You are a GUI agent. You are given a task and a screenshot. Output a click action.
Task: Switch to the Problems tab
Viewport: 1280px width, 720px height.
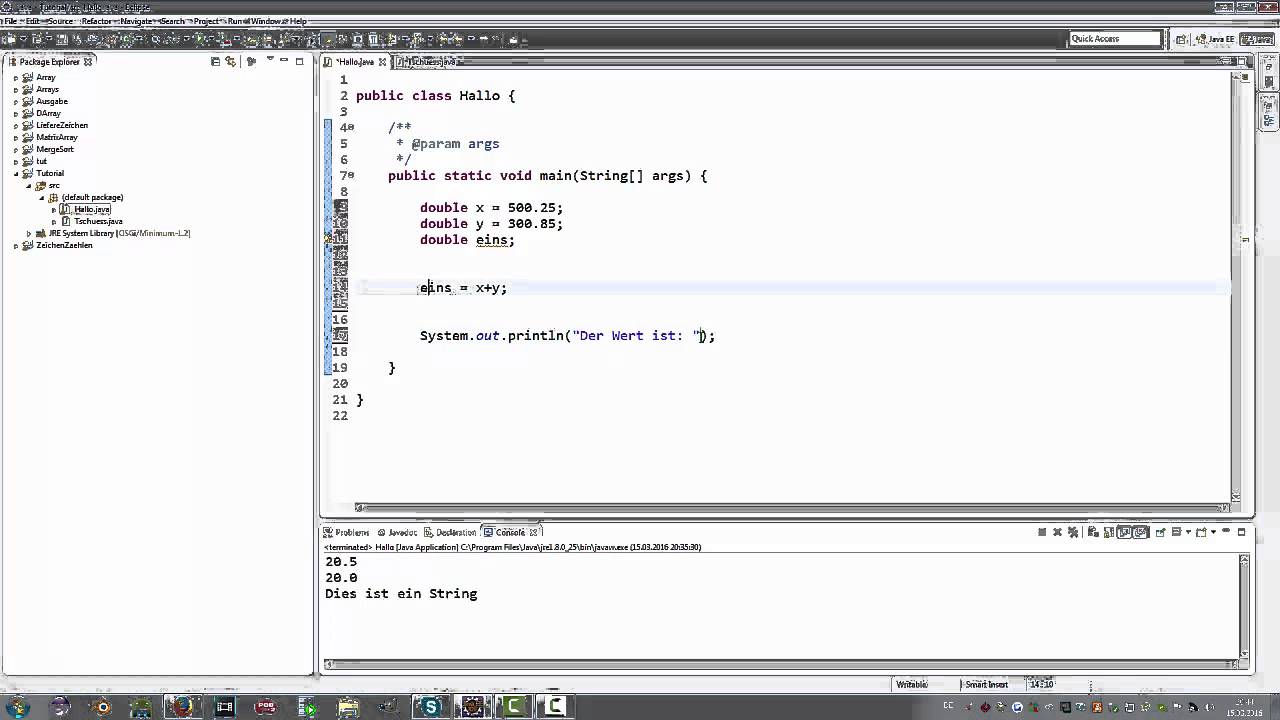coord(347,532)
